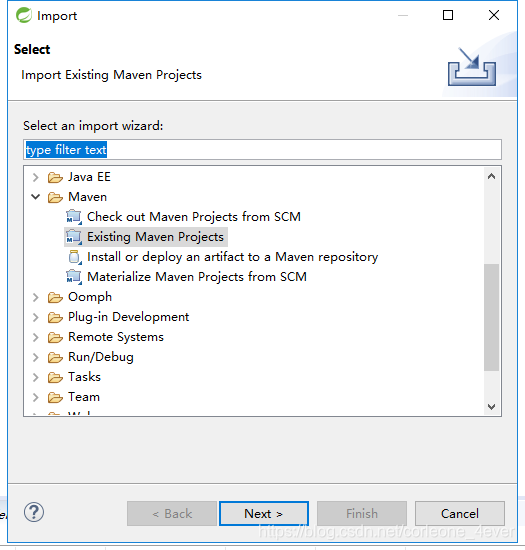Collapse the Maven category
The width and height of the screenshot is (525, 550).
click(x=35, y=197)
